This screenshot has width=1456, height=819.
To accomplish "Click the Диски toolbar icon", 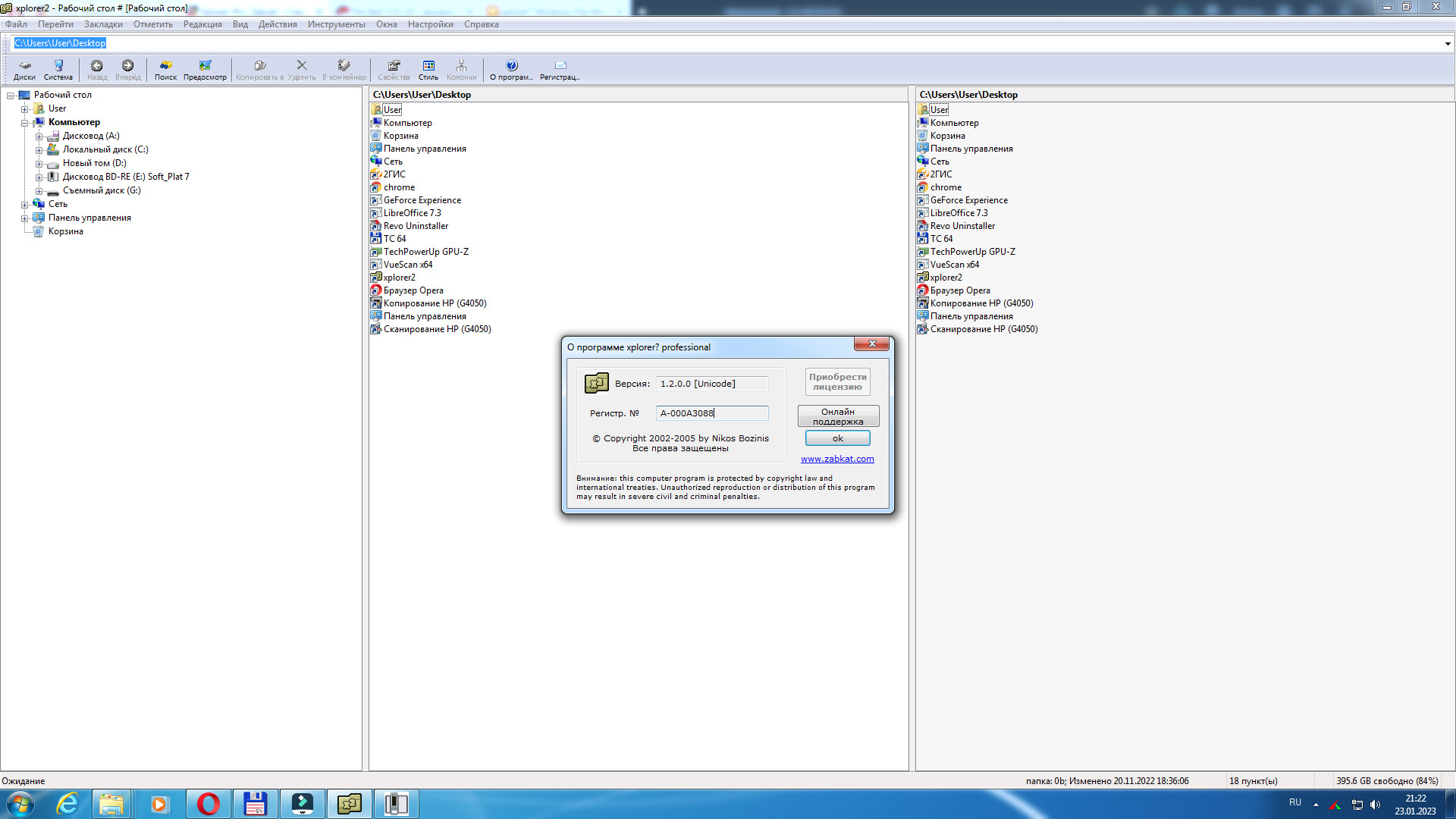I will pos(24,69).
